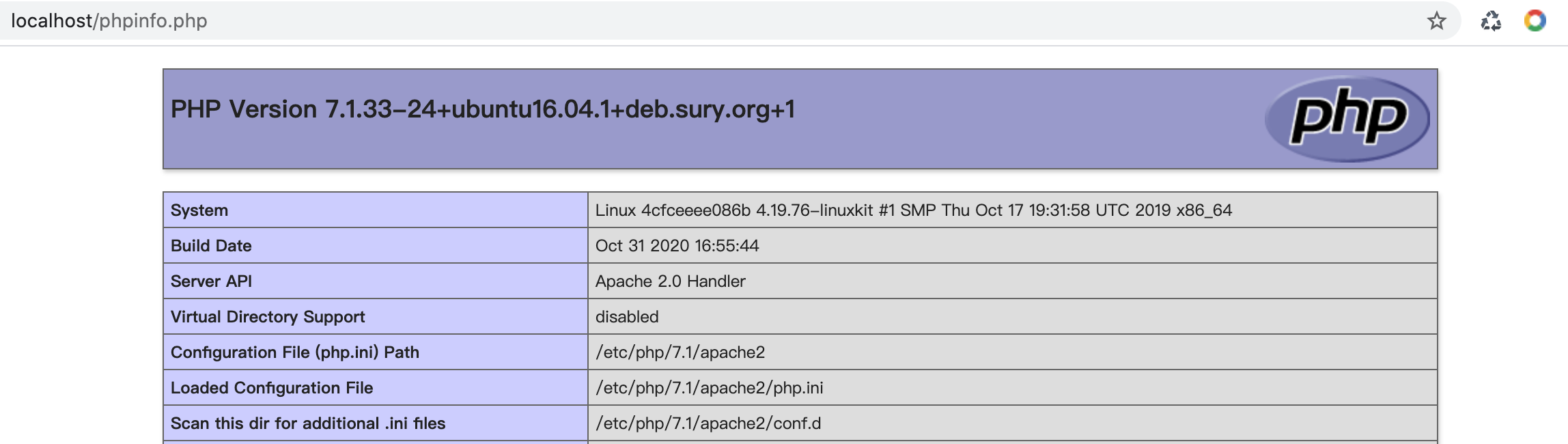Click the PHP logo image
Viewport: 1568px width, 444px height.
1347,118
